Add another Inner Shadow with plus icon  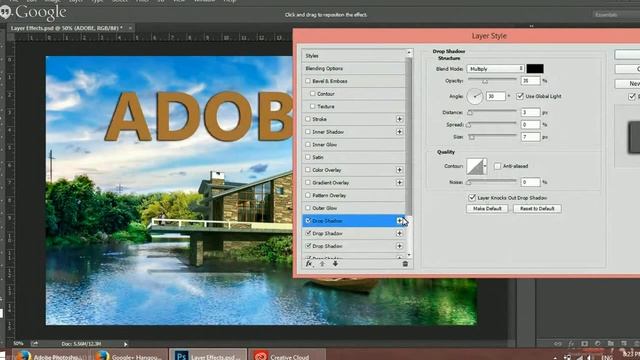click(x=399, y=132)
